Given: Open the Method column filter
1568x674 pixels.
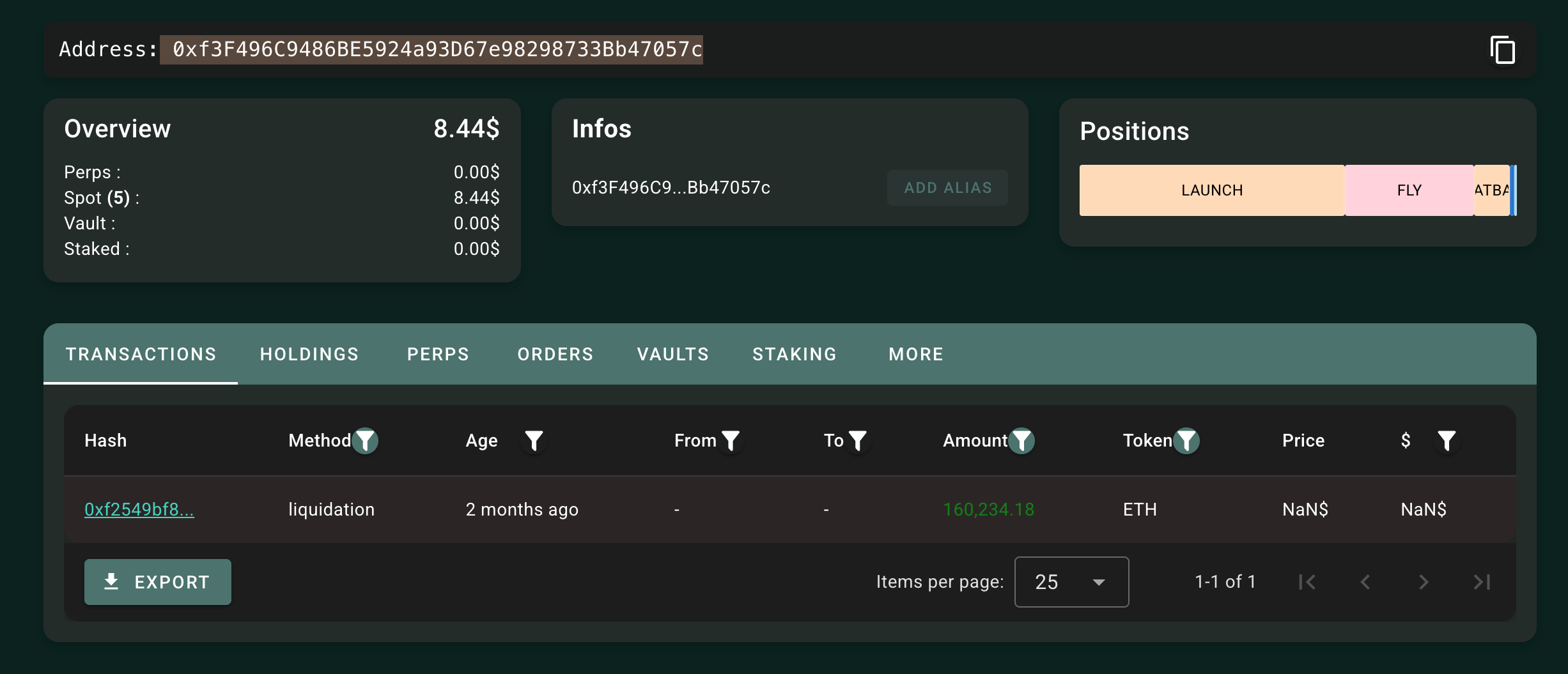Looking at the screenshot, I should coord(366,440).
